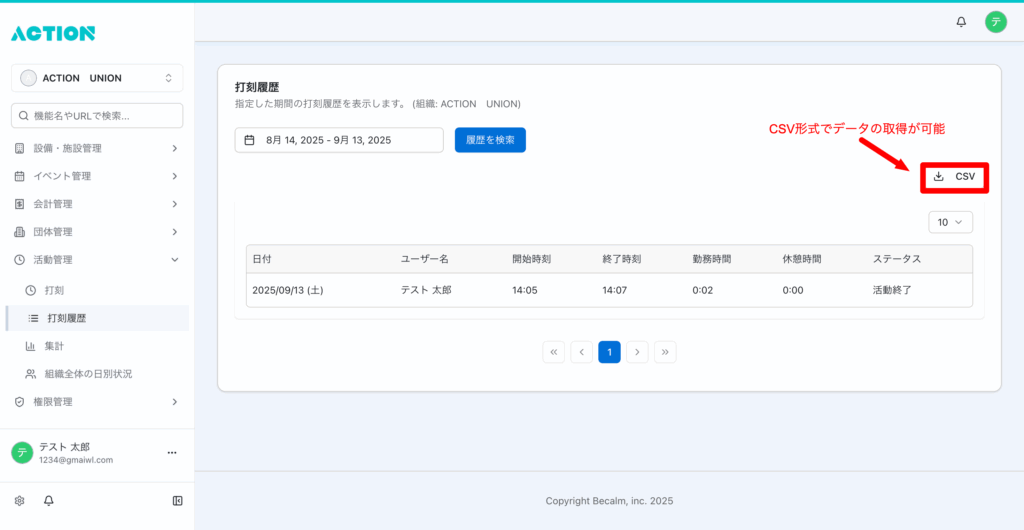
Task: Select 組織全体の日別状況 in sidebar
Action: point(88,374)
